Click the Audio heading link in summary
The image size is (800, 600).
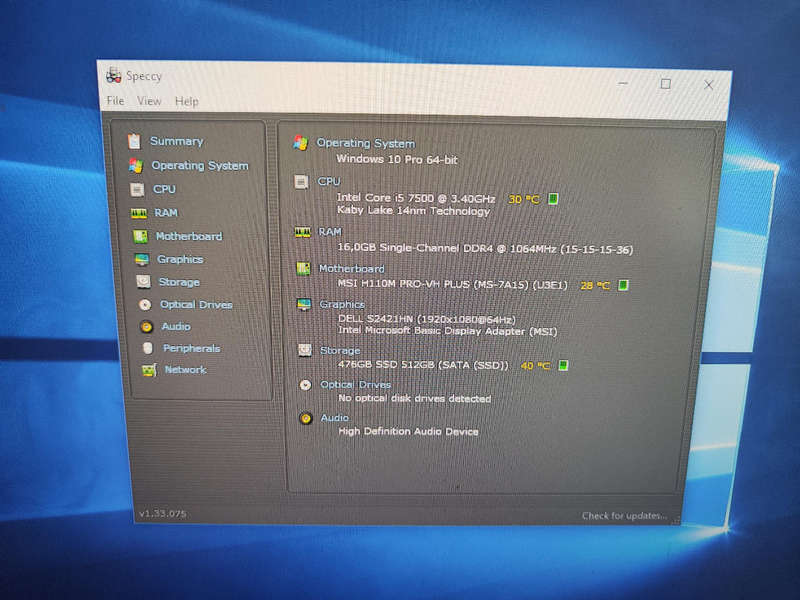point(335,418)
